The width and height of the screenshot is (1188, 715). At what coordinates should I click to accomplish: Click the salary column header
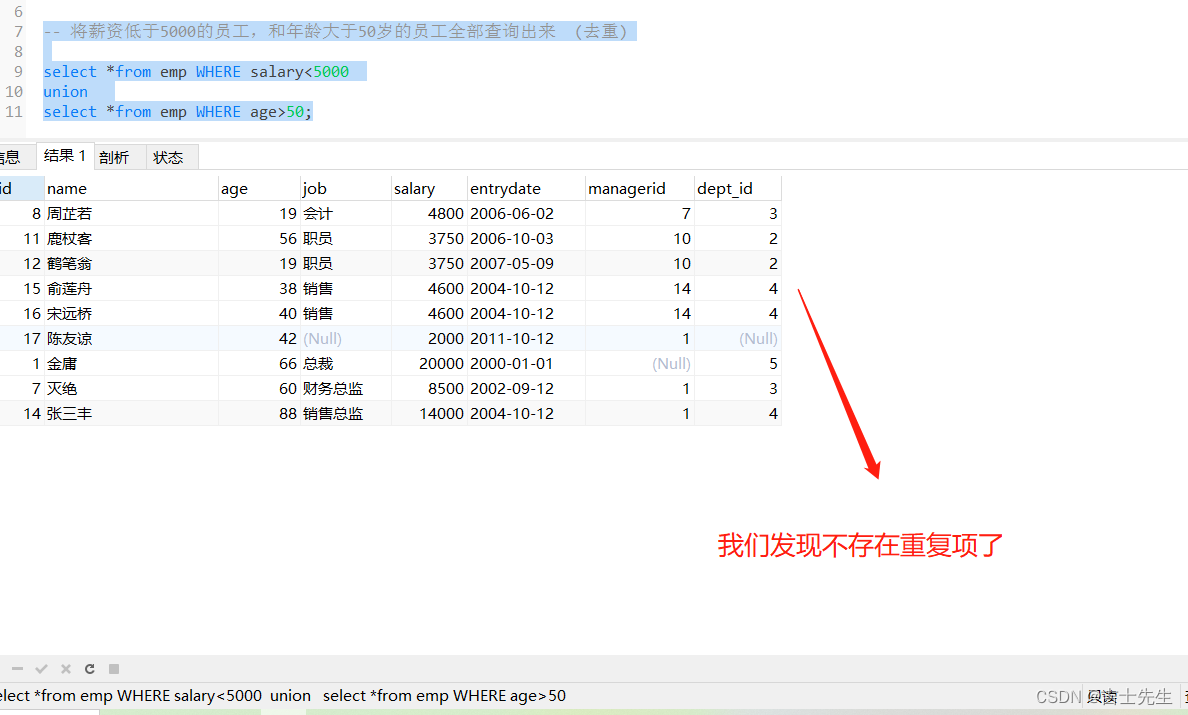click(429, 189)
